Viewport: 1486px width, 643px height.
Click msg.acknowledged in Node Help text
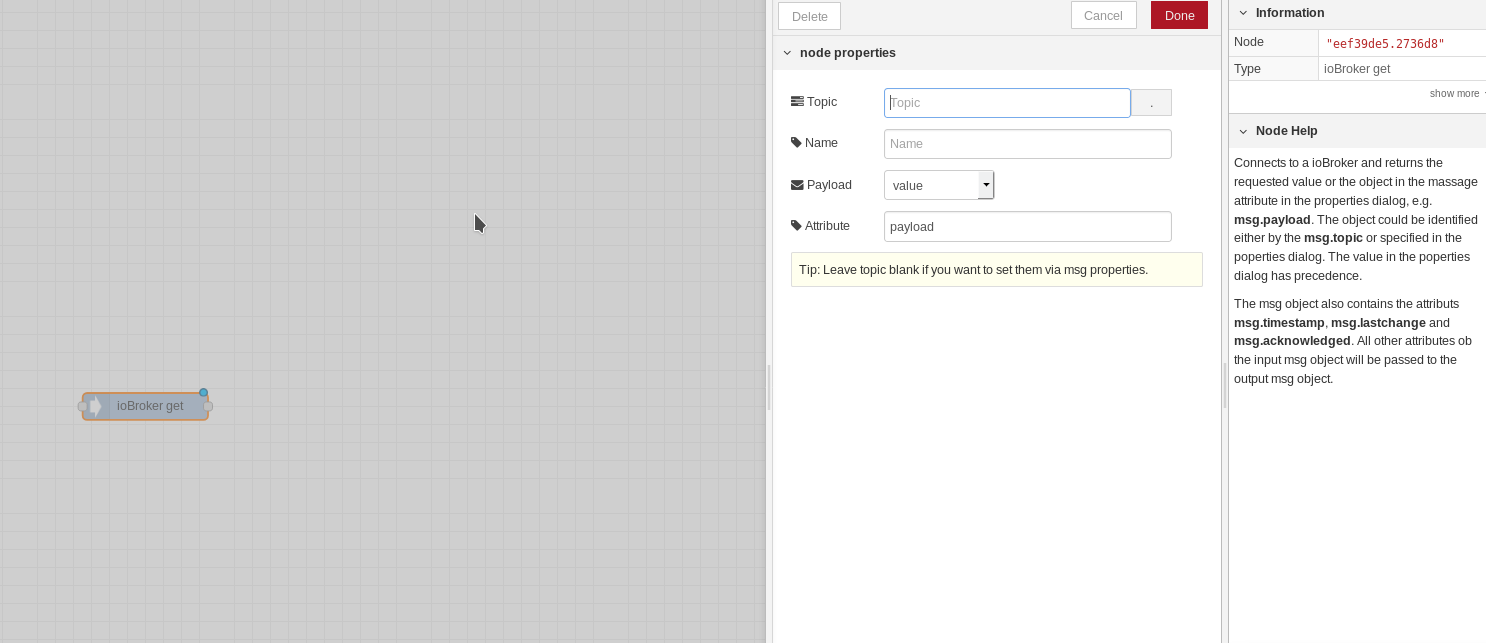coord(1292,341)
